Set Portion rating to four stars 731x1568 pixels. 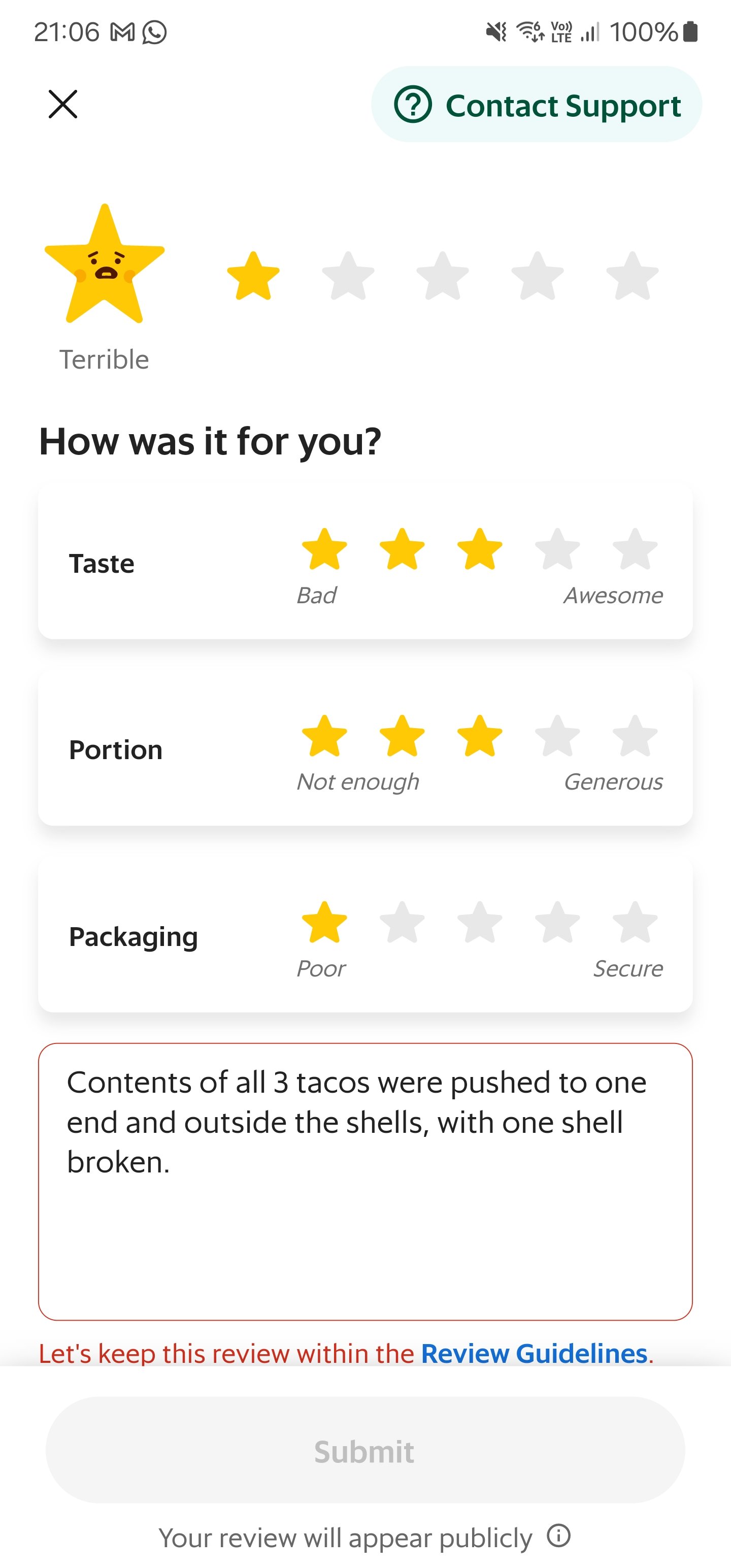[x=557, y=736]
